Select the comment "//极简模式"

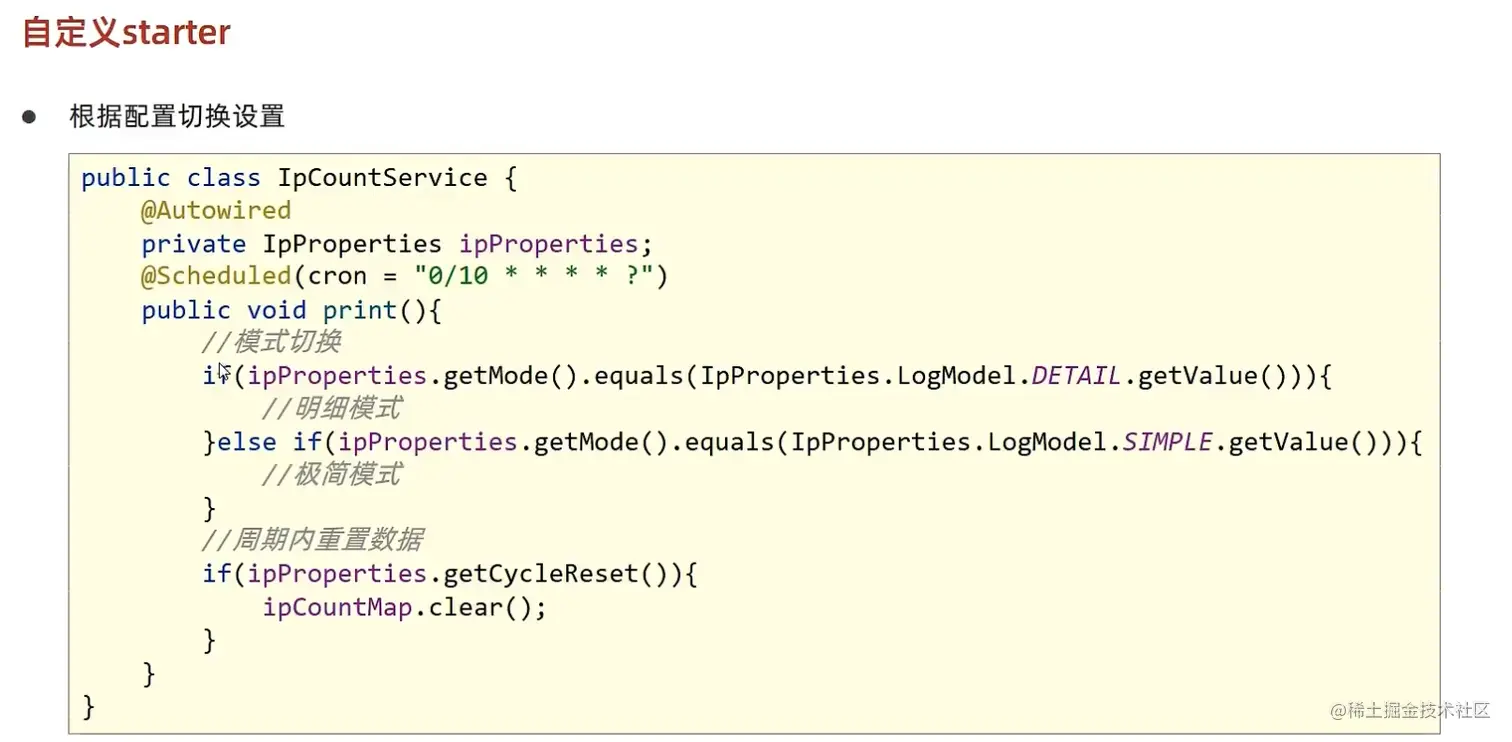pos(331,475)
